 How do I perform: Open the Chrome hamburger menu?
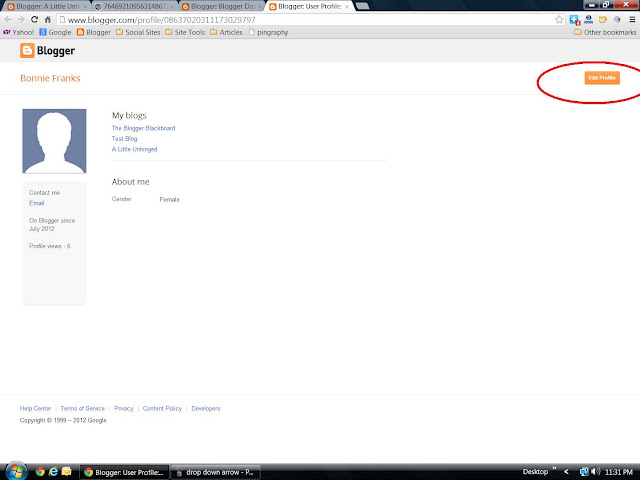632,20
